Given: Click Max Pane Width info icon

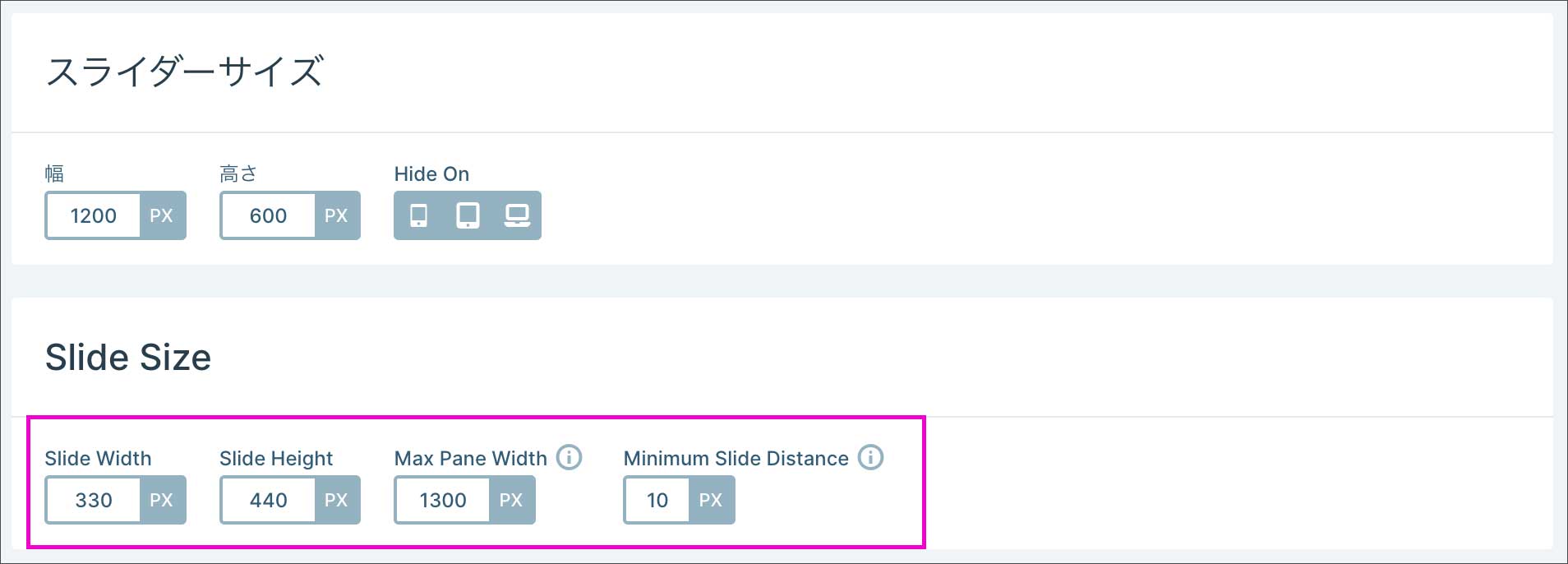Looking at the screenshot, I should 569,457.
